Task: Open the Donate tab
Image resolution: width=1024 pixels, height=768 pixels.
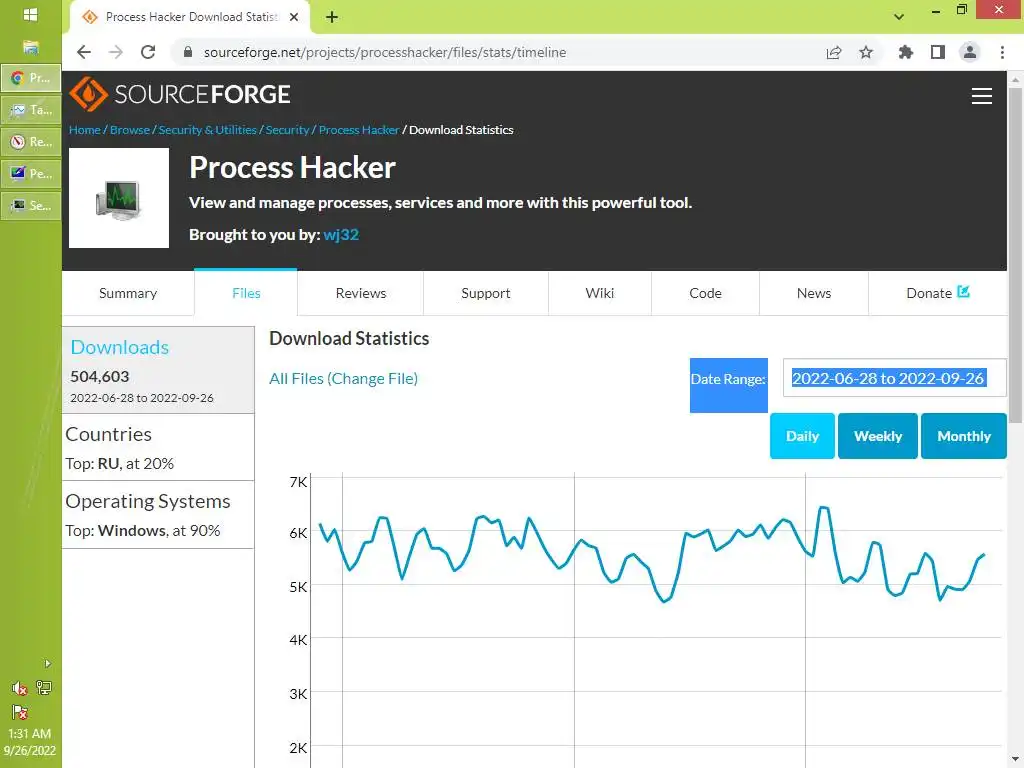Action: click(938, 293)
